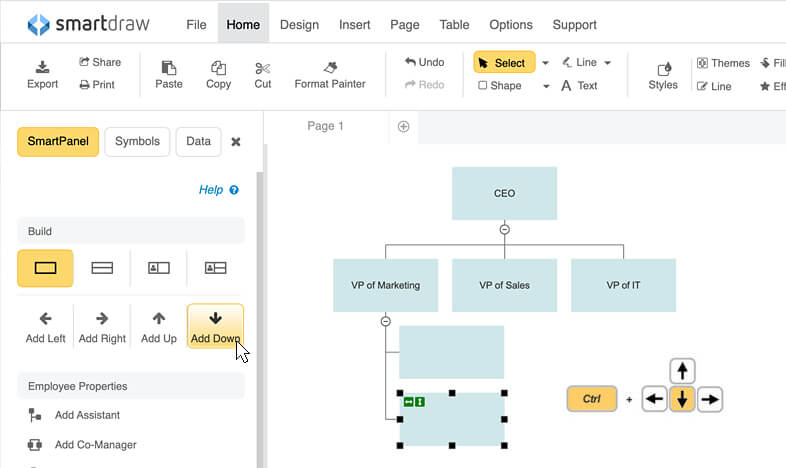Select the photo-left shape style
Screen dimensions: 786x468
pyautogui.click(x=159, y=268)
